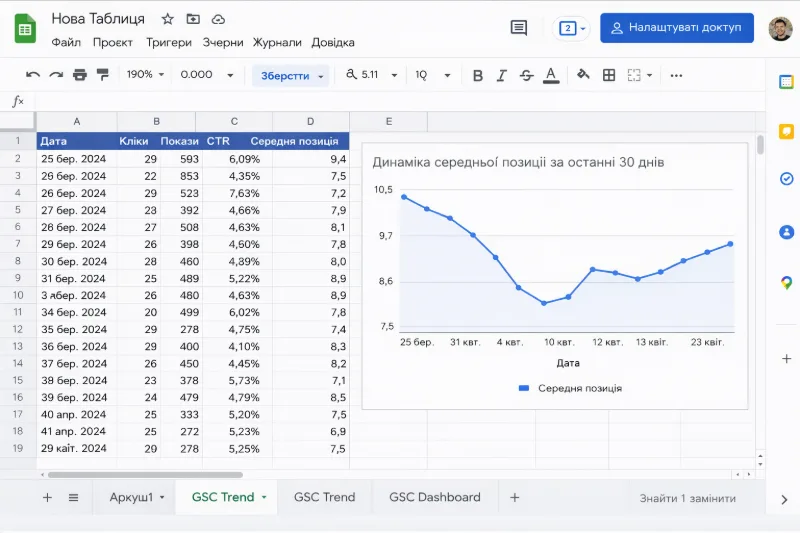Screen dimensions: 800x533
Task: Toggle bold formatting
Action: click(478, 75)
